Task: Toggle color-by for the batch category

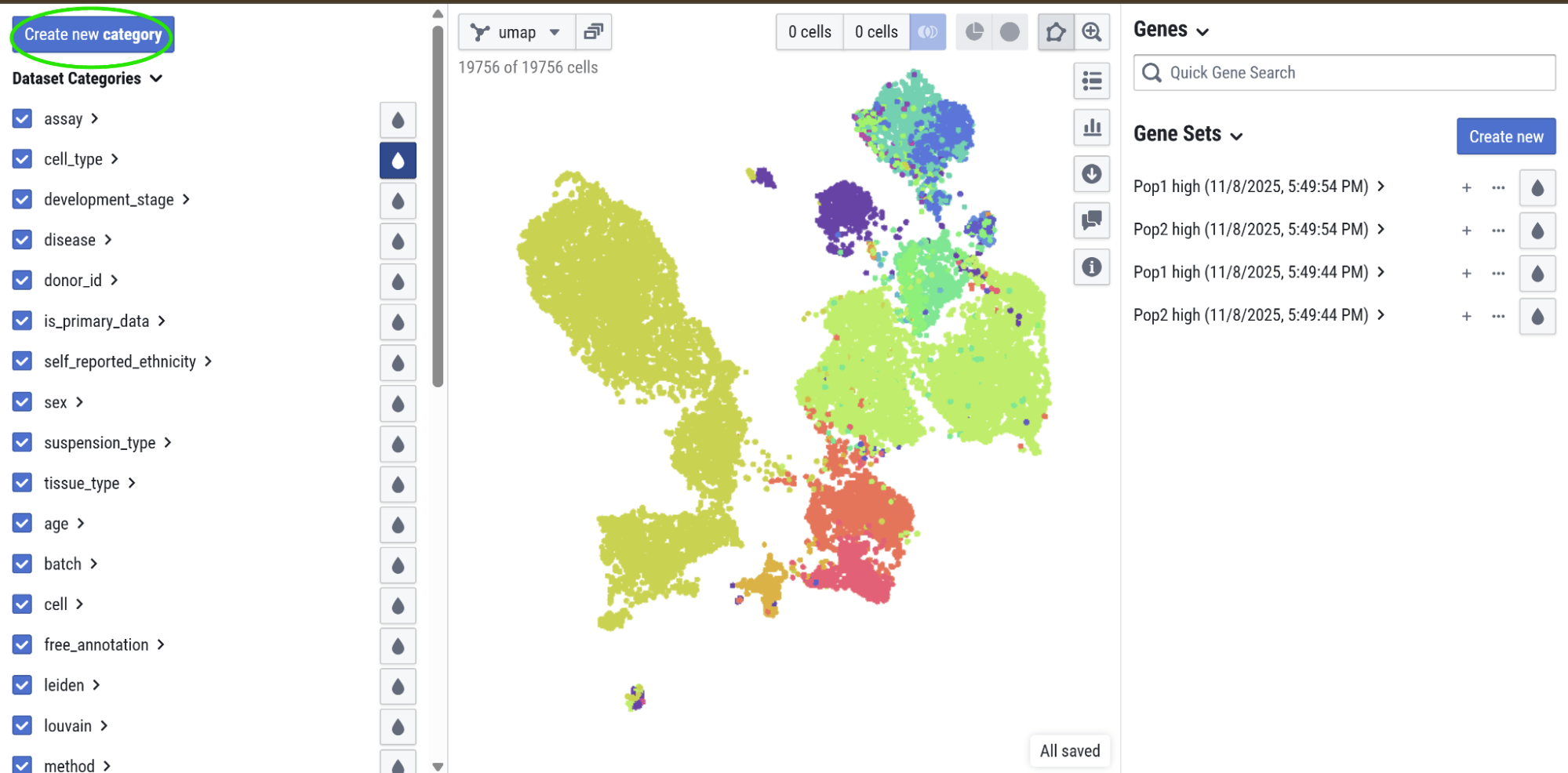Action: pos(398,564)
